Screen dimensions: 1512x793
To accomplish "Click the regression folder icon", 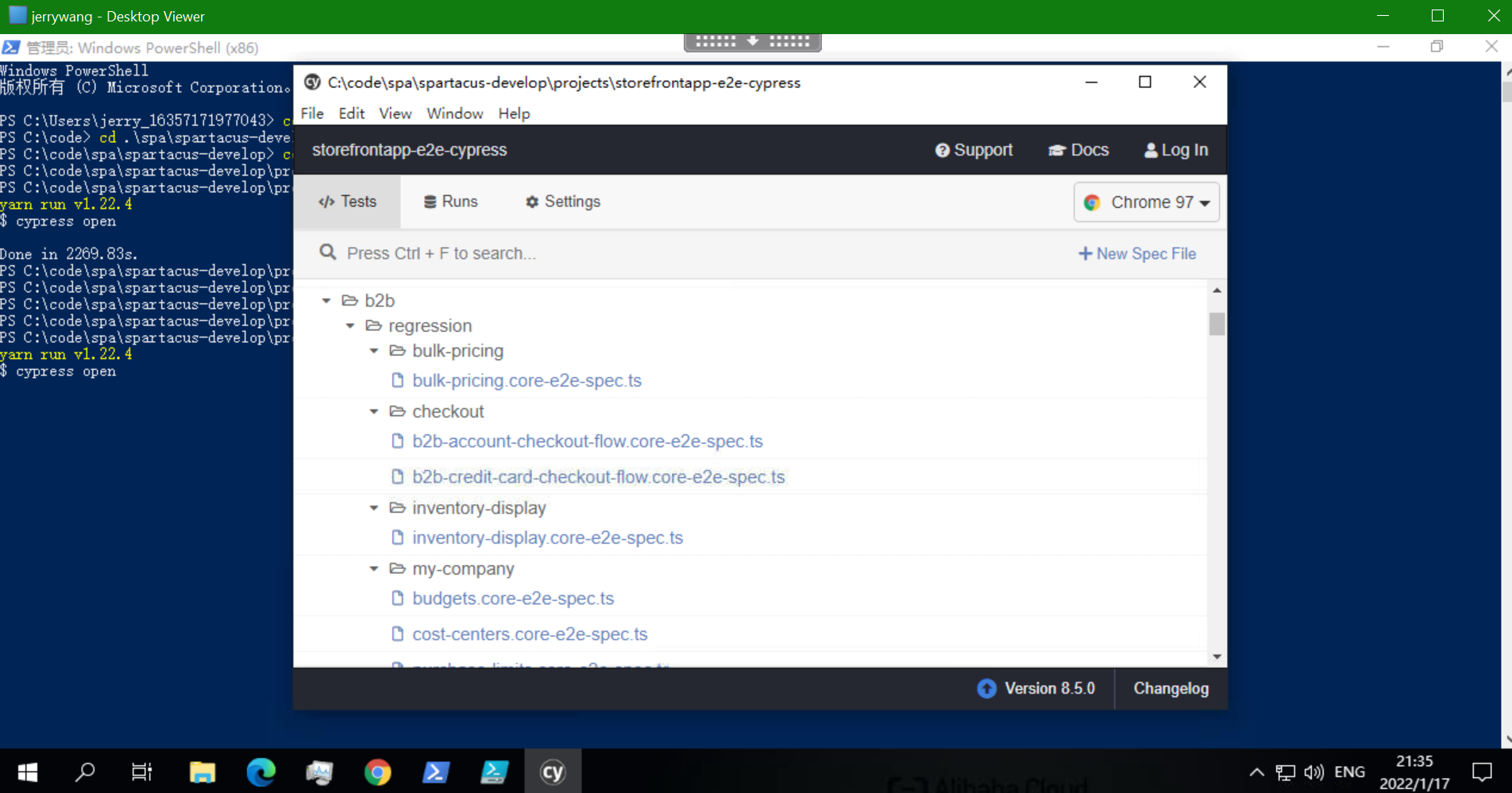I will click(374, 326).
